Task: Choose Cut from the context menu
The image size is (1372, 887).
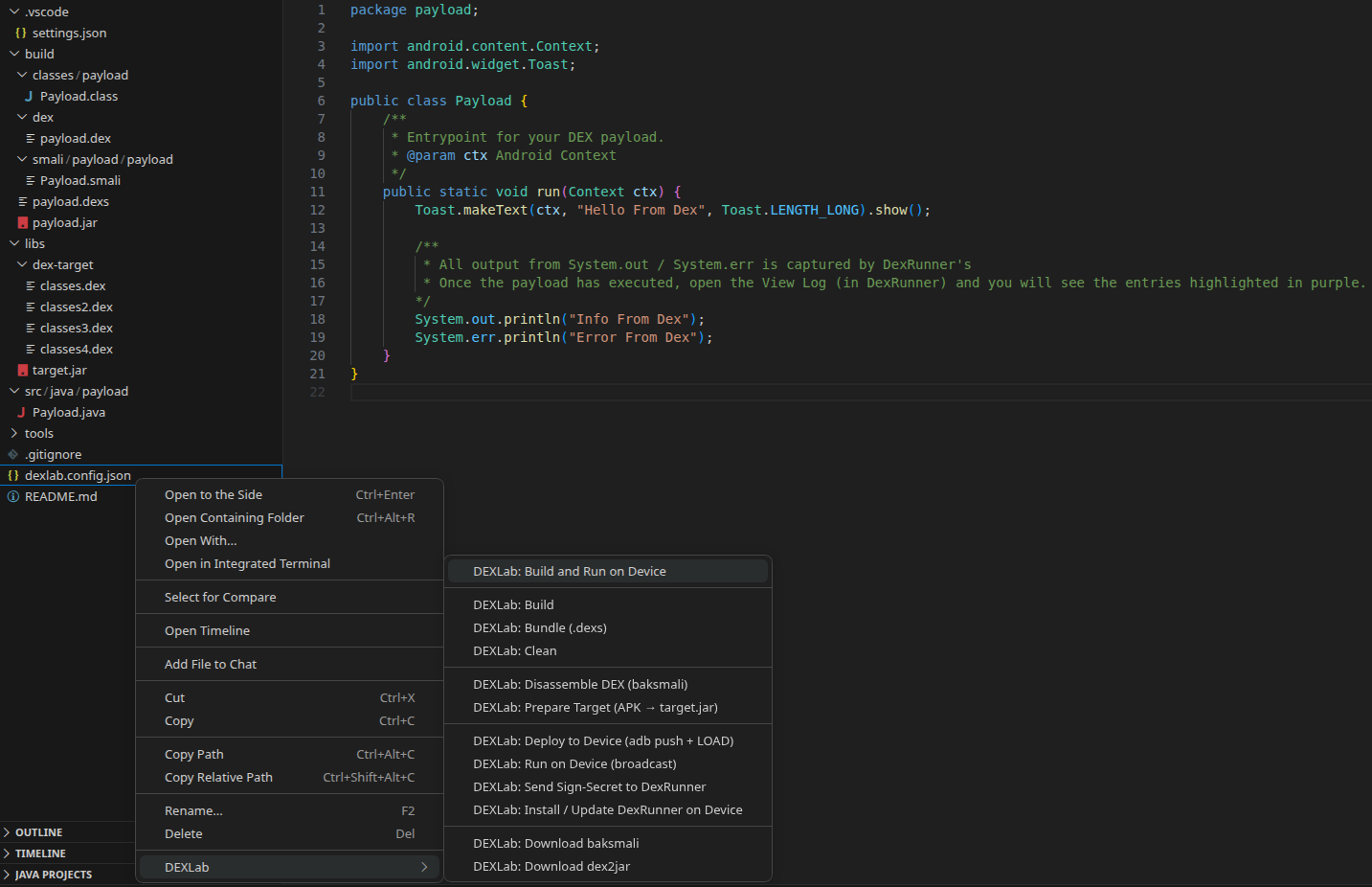Action: [289, 697]
